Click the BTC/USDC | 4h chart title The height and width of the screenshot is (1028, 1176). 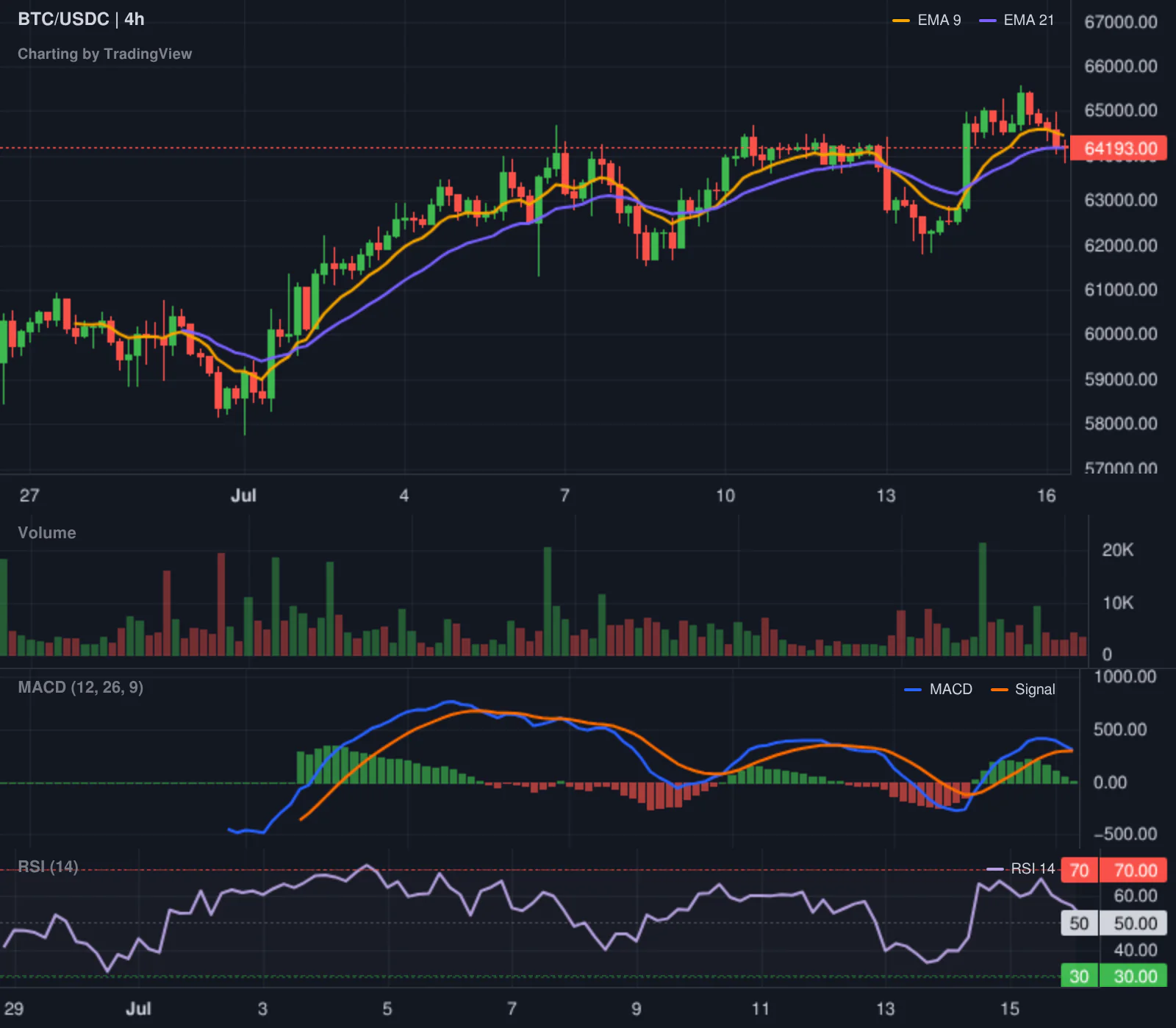click(x=81, y=19)
